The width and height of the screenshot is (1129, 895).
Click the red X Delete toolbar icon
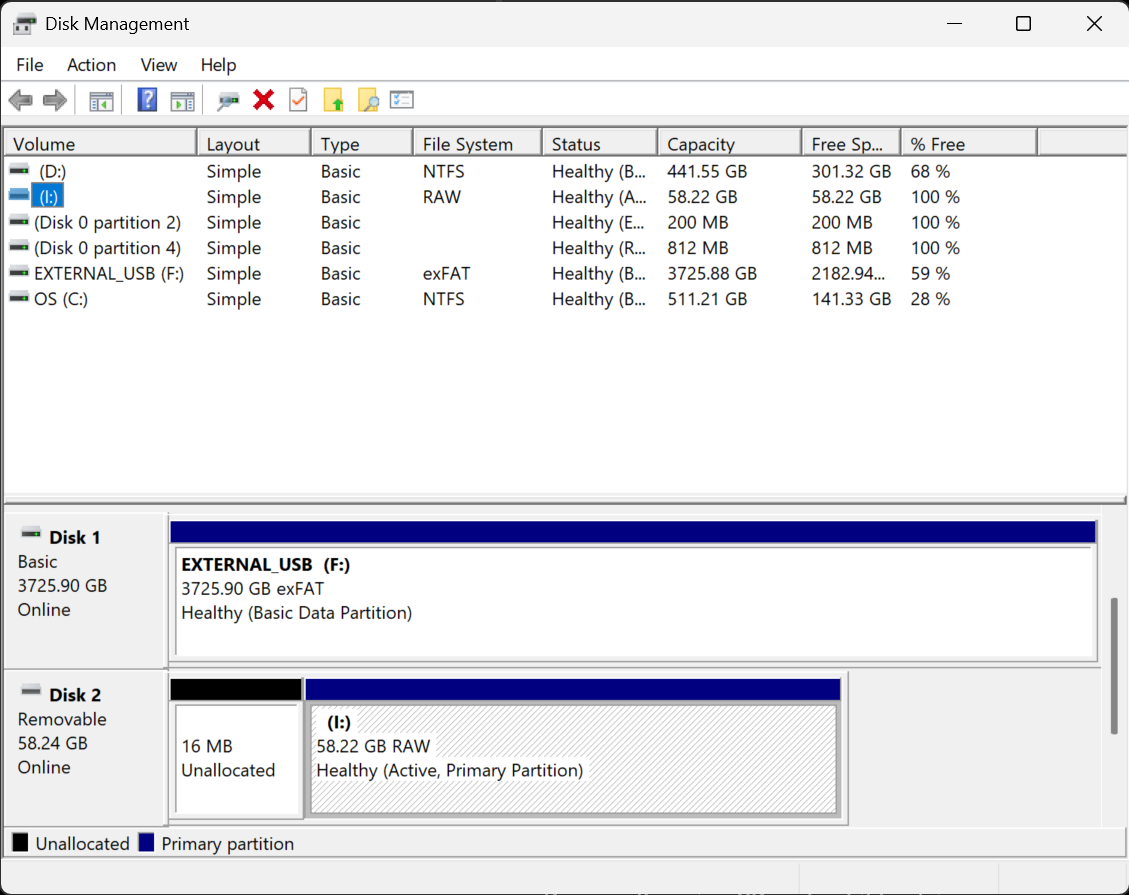(264, 100)
